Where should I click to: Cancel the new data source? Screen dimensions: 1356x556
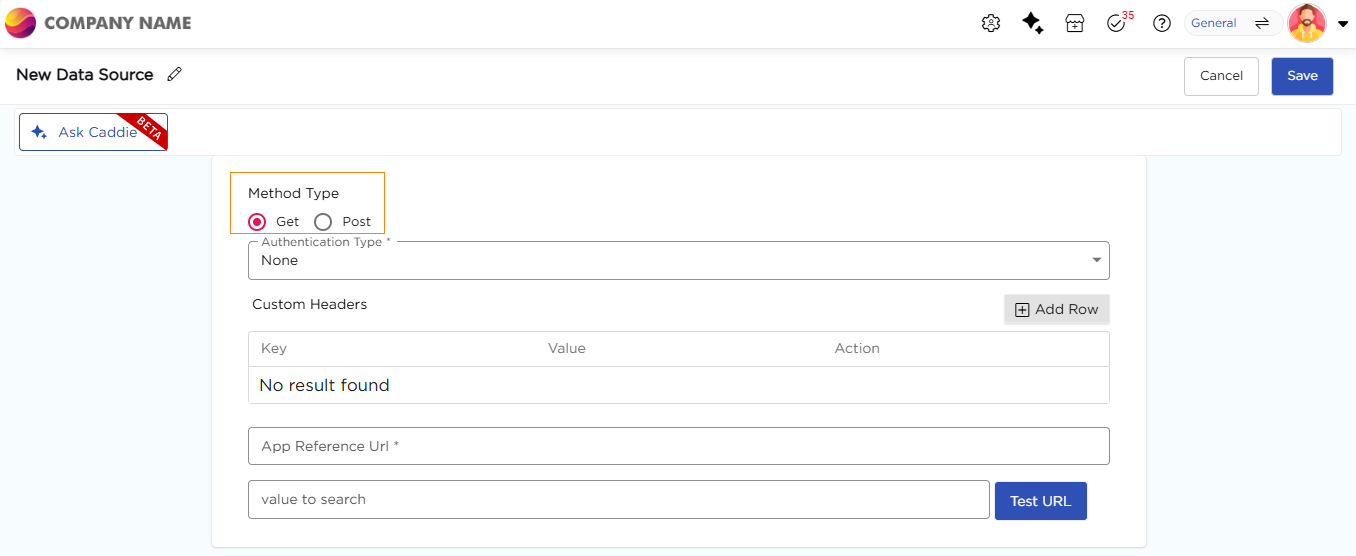[x=1221, y=76]
